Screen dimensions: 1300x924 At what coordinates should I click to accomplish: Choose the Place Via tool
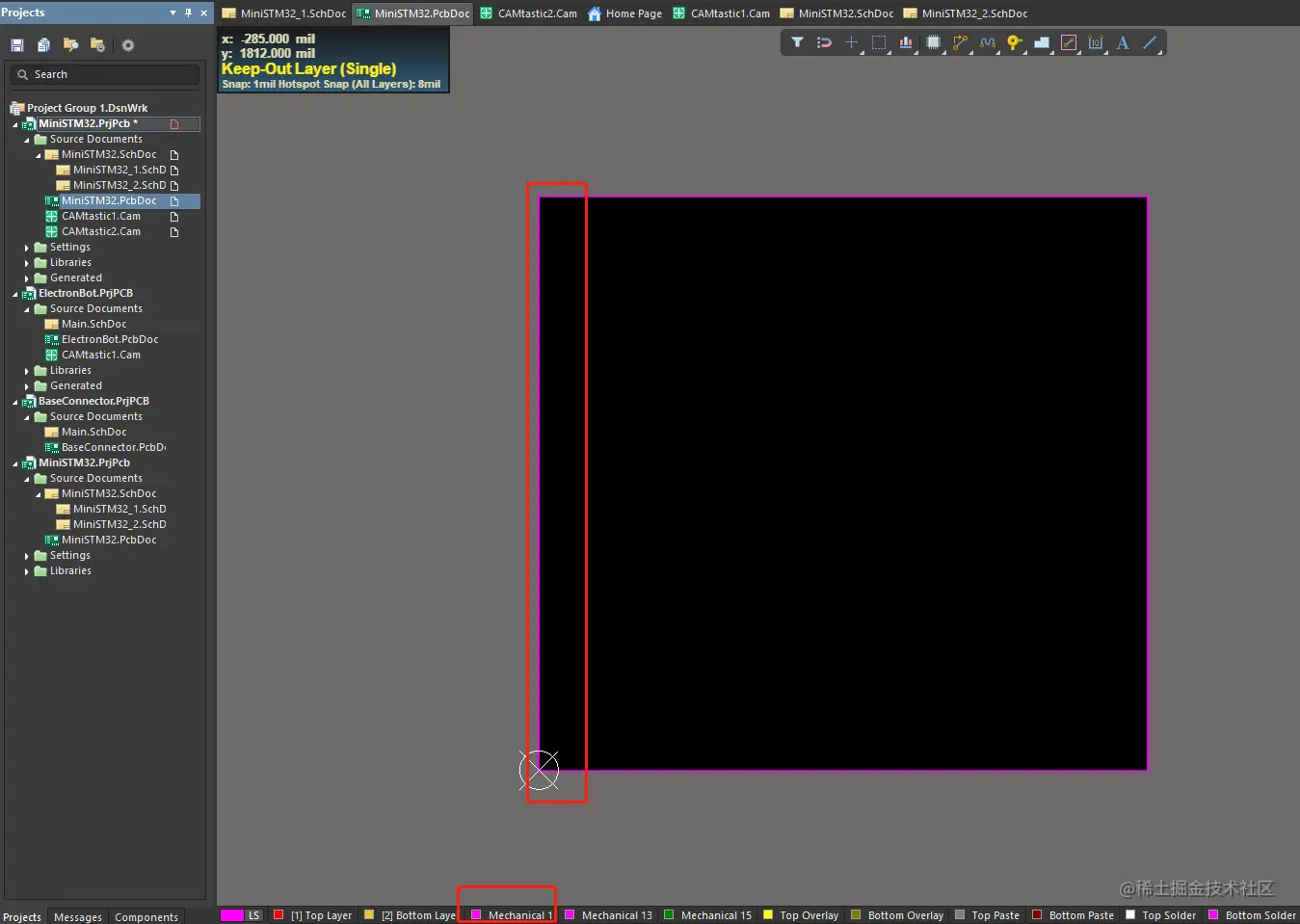1014,42
